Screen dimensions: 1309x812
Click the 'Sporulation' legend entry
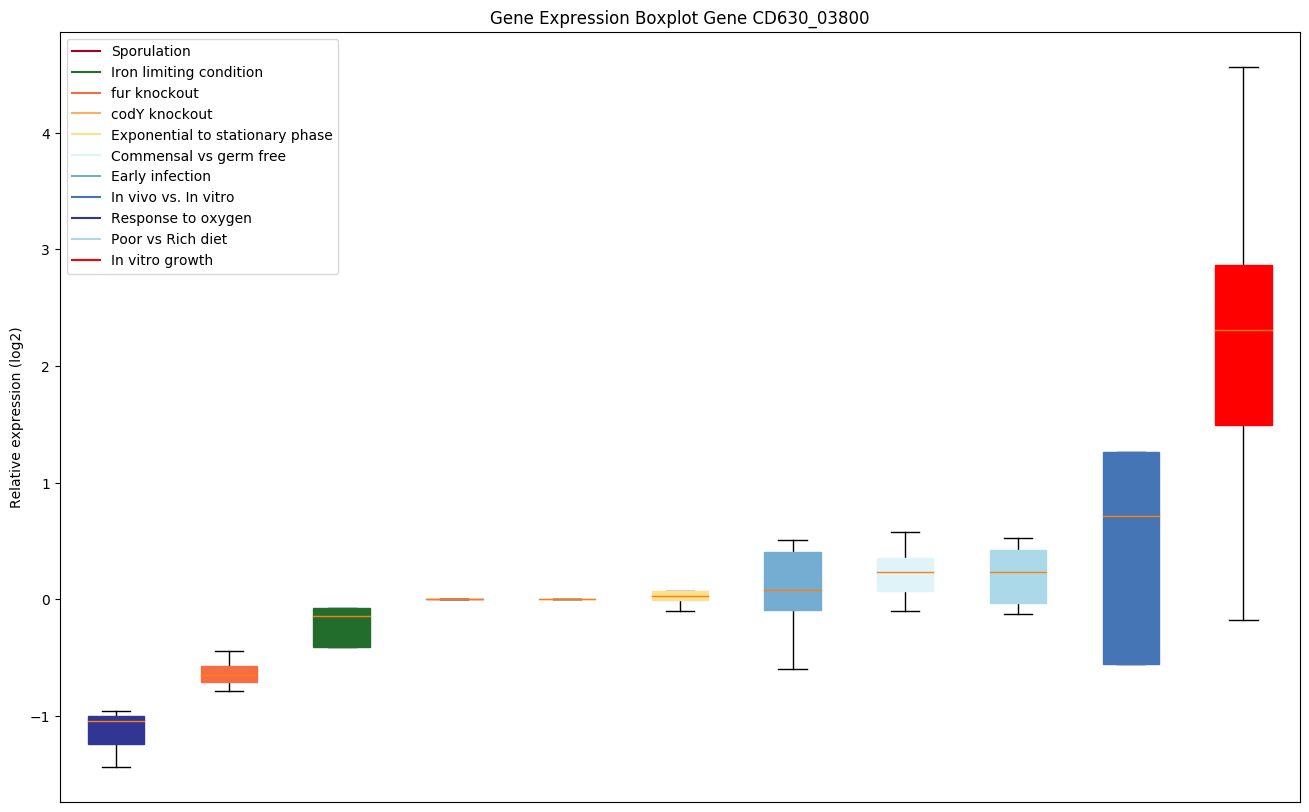(x=150, y=51)
